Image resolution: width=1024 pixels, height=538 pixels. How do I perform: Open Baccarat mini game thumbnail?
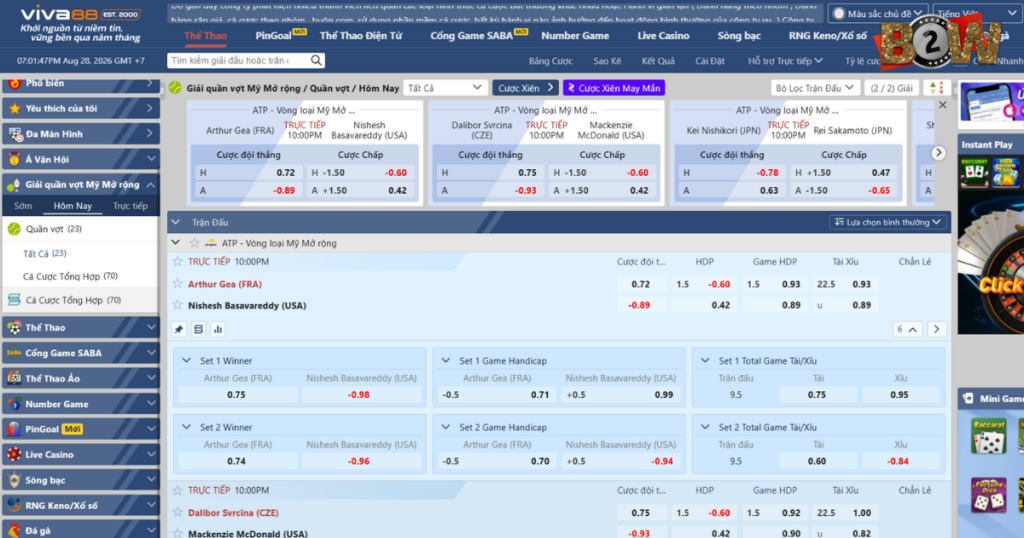pos(988,436)
